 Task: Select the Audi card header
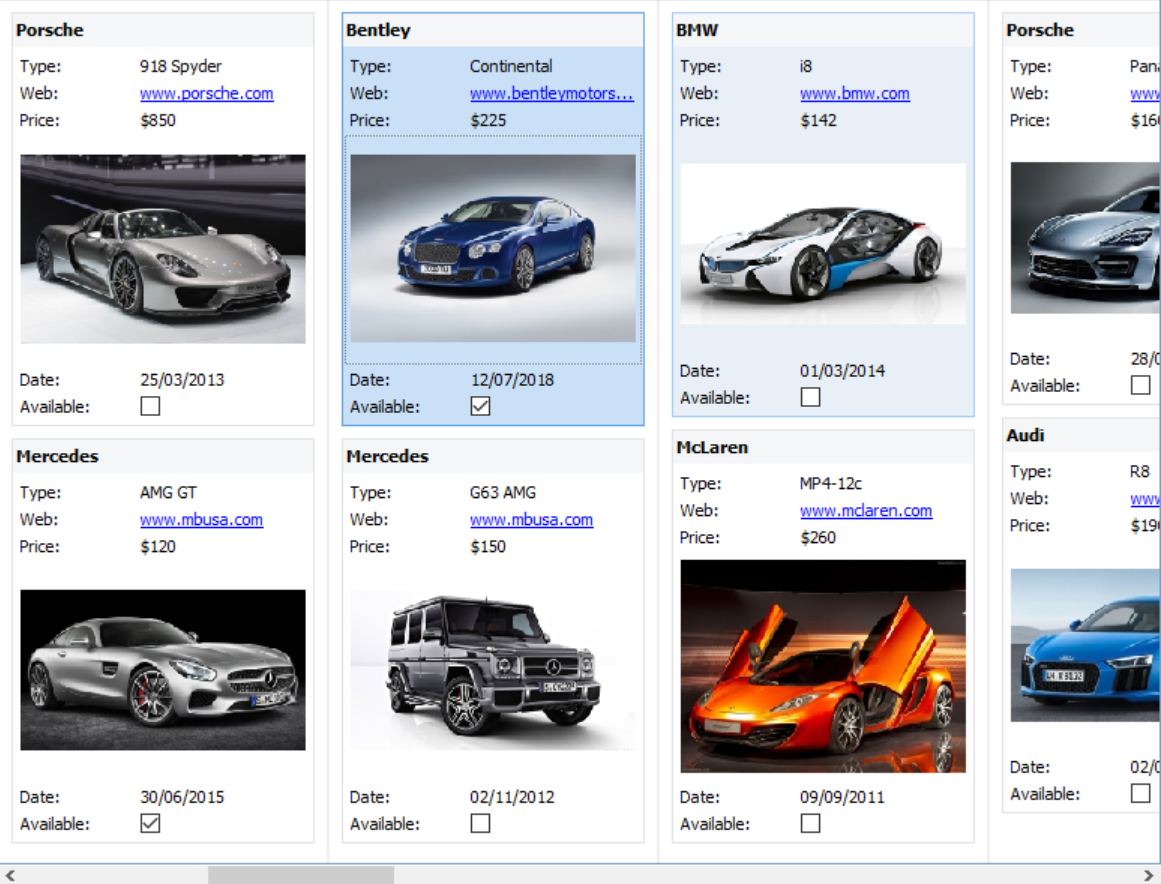(1083, 435)
